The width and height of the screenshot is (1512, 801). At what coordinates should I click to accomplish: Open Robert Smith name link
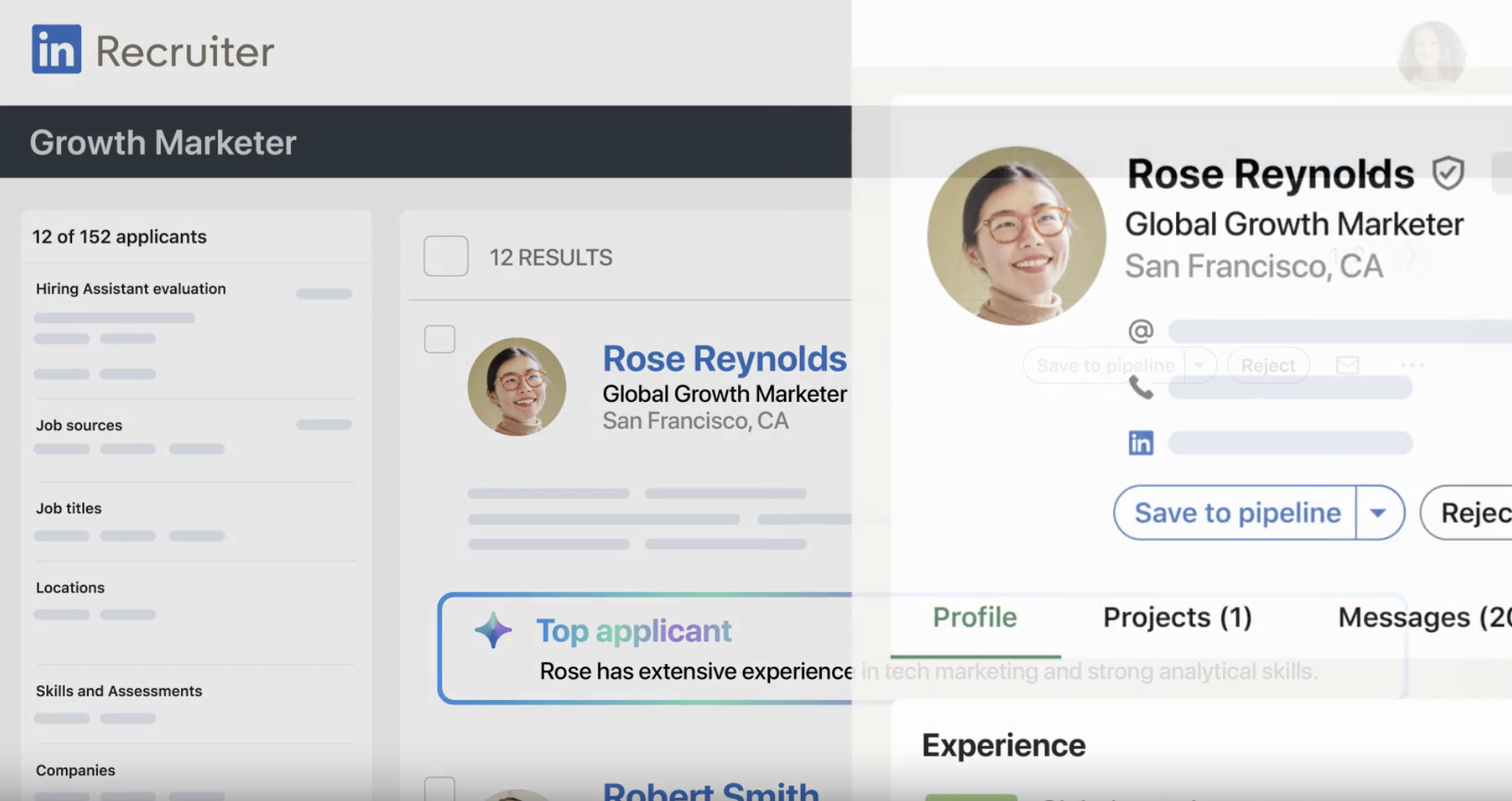[711, 791]
